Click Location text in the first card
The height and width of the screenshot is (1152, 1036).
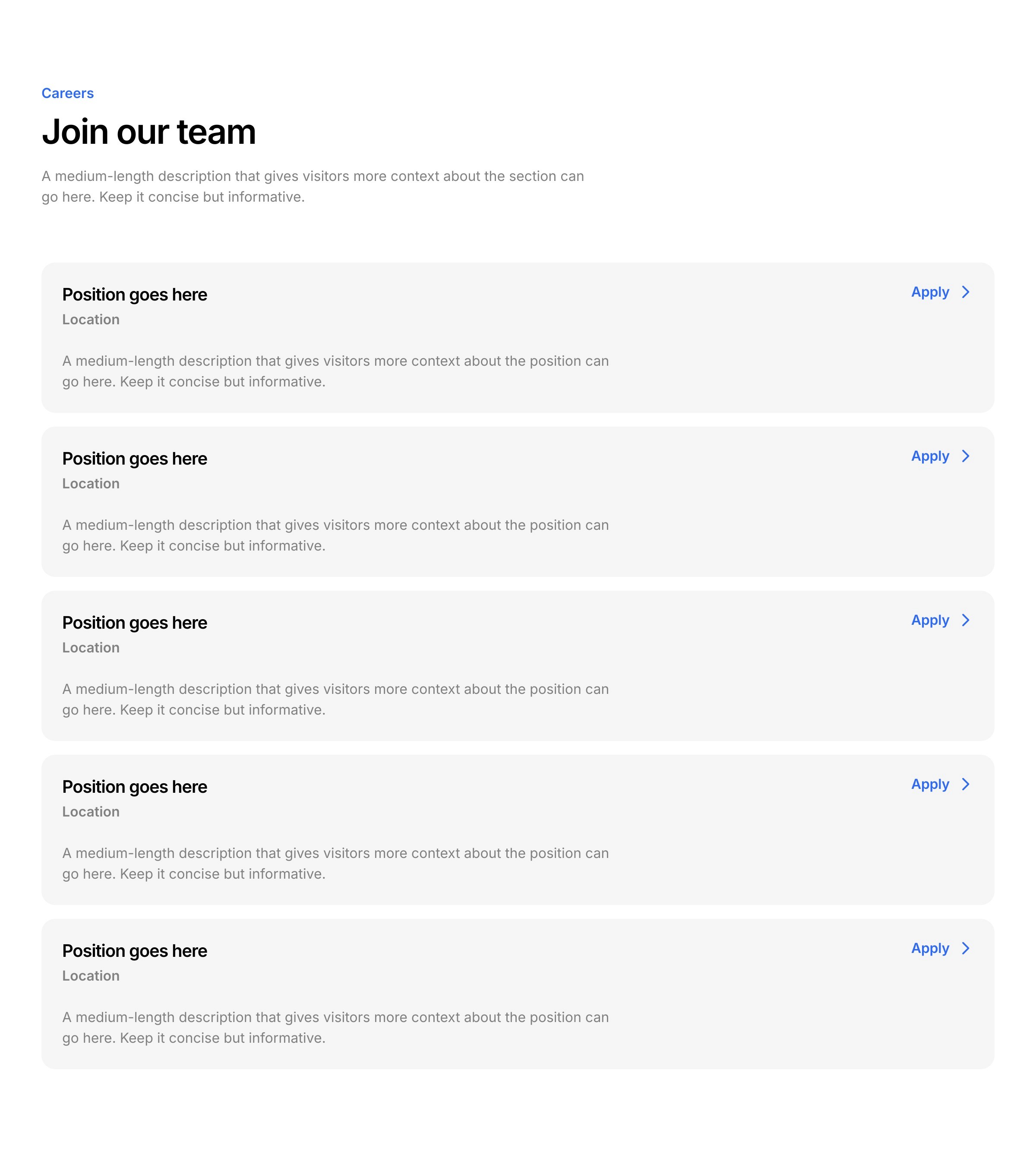[91, 320]
